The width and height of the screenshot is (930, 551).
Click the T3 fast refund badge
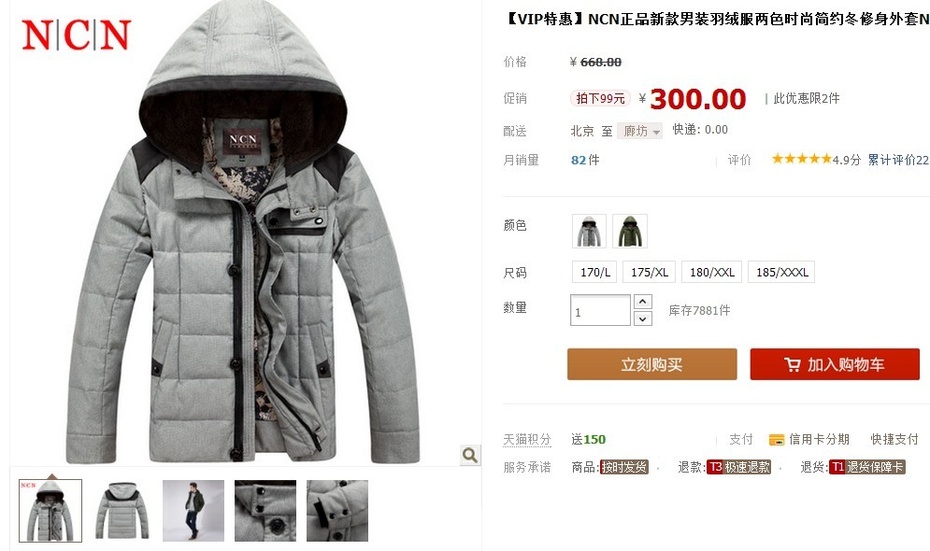pos(738,467)
